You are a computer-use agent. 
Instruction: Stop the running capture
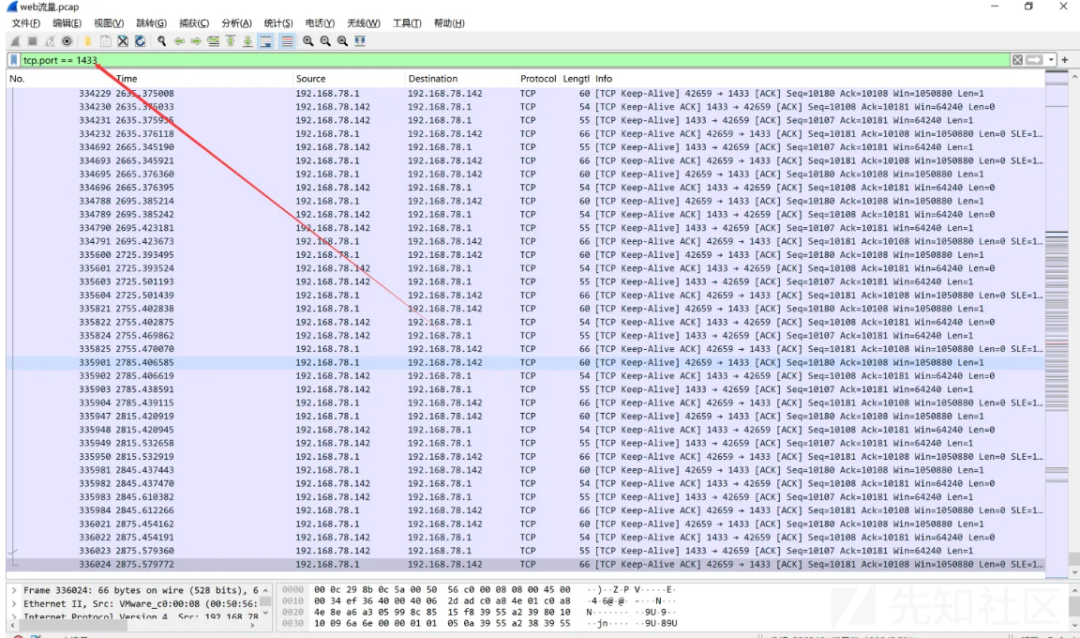tap(32, 41)
